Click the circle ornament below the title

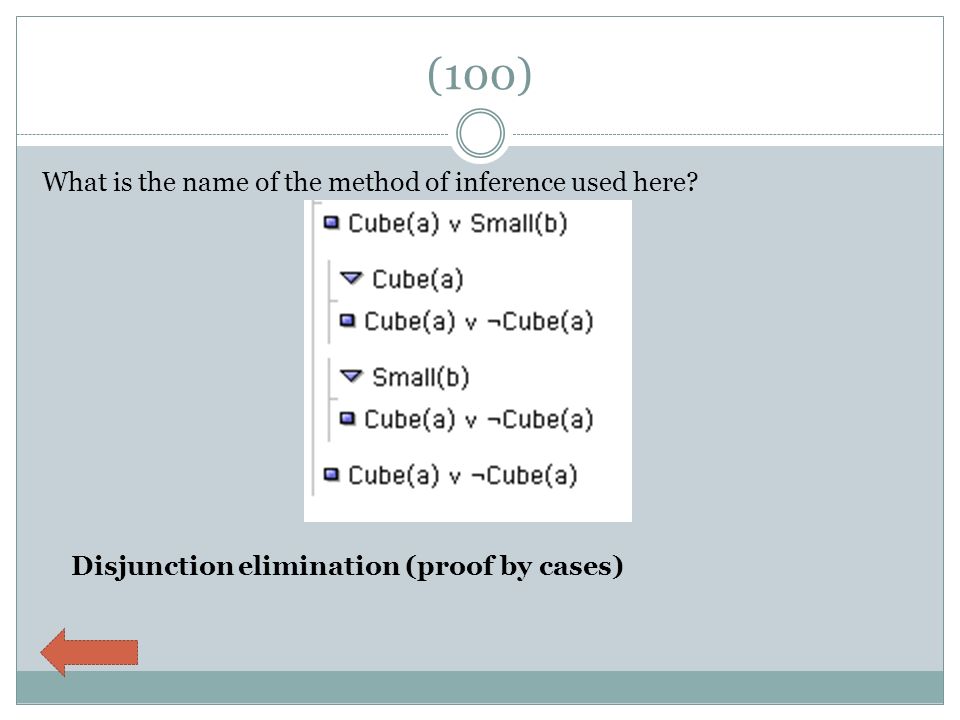click(x=481, y=133)
